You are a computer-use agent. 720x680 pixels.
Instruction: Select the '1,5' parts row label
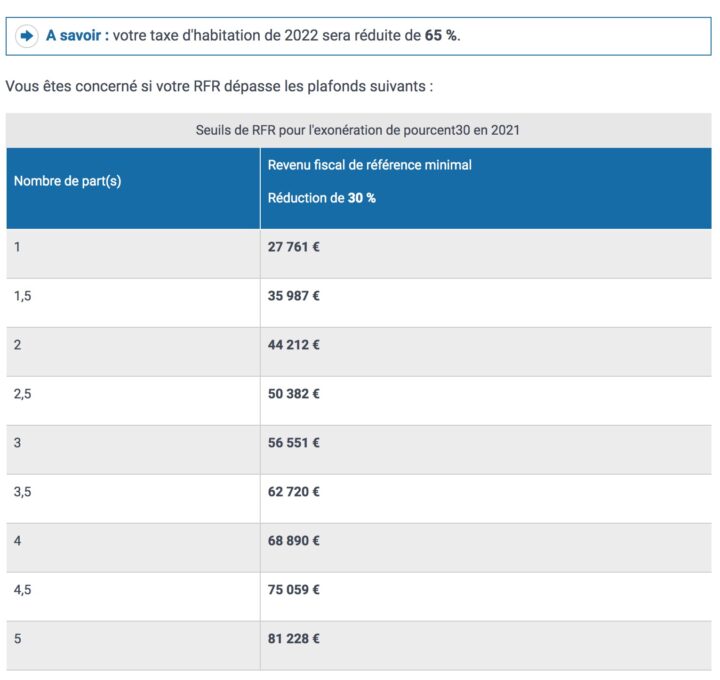click(x=23, y=296)
